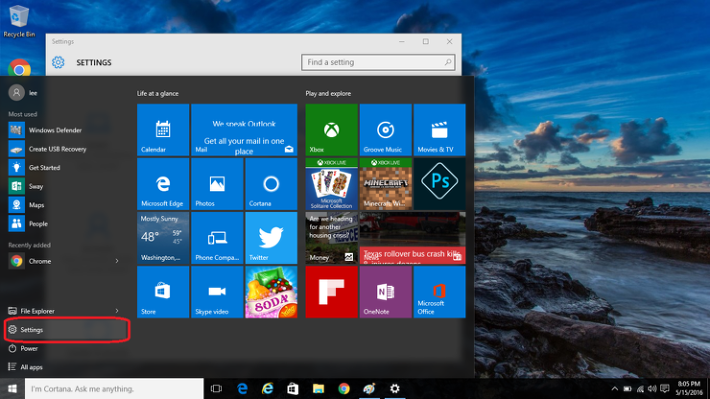Open Internet Explorer from the taskbar
710x399 pixels.
pyautogui.click(x=268, y=389)
